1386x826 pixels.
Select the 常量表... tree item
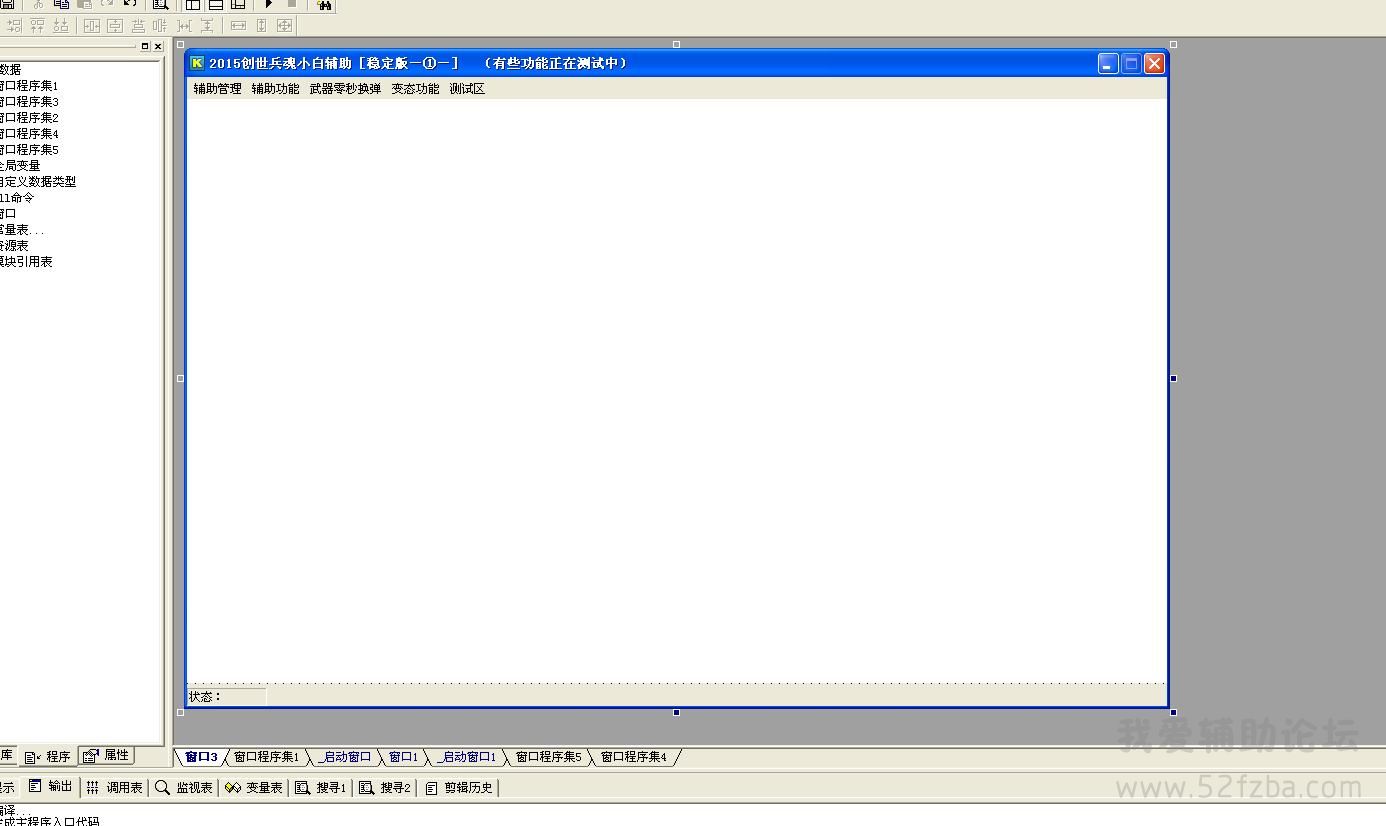click(x=22, y=230)
